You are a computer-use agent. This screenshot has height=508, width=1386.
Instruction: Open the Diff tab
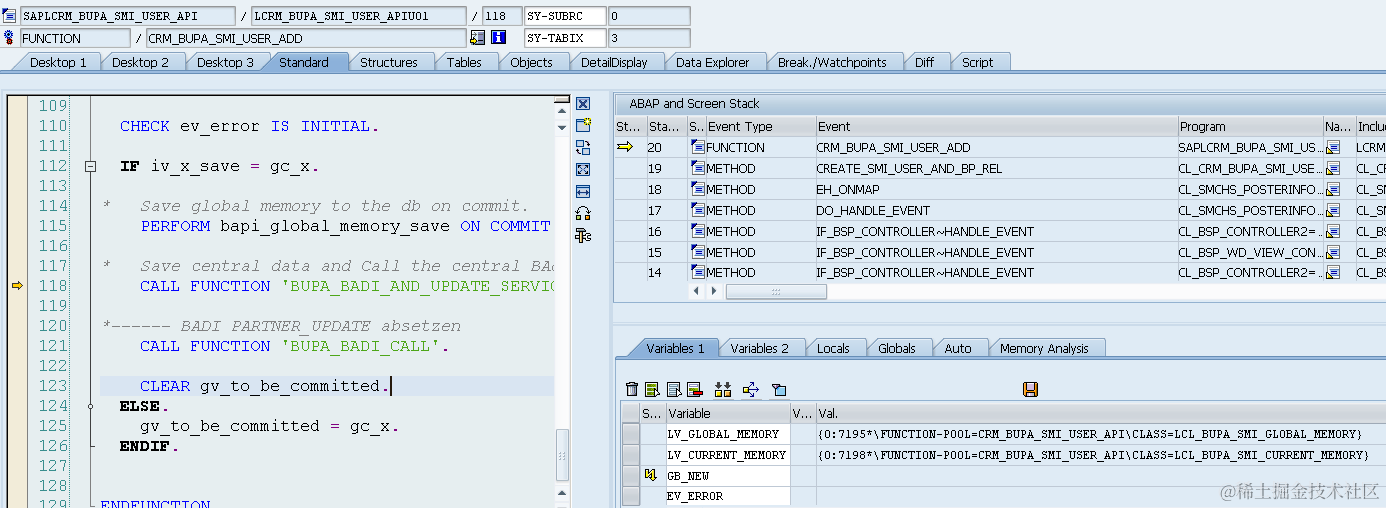tap(924, 62)
